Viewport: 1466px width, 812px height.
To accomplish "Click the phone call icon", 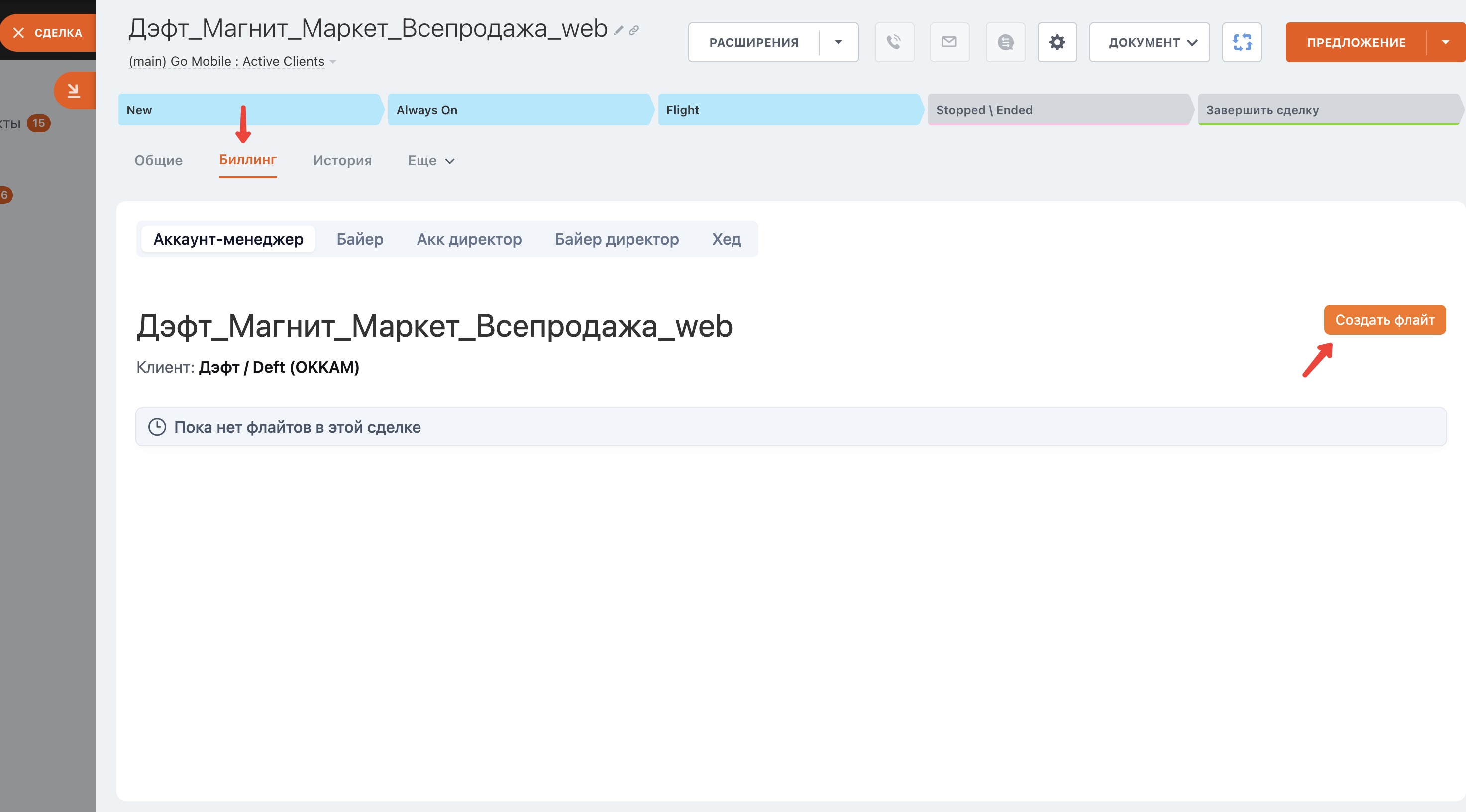I will click(x=894, y=42).
